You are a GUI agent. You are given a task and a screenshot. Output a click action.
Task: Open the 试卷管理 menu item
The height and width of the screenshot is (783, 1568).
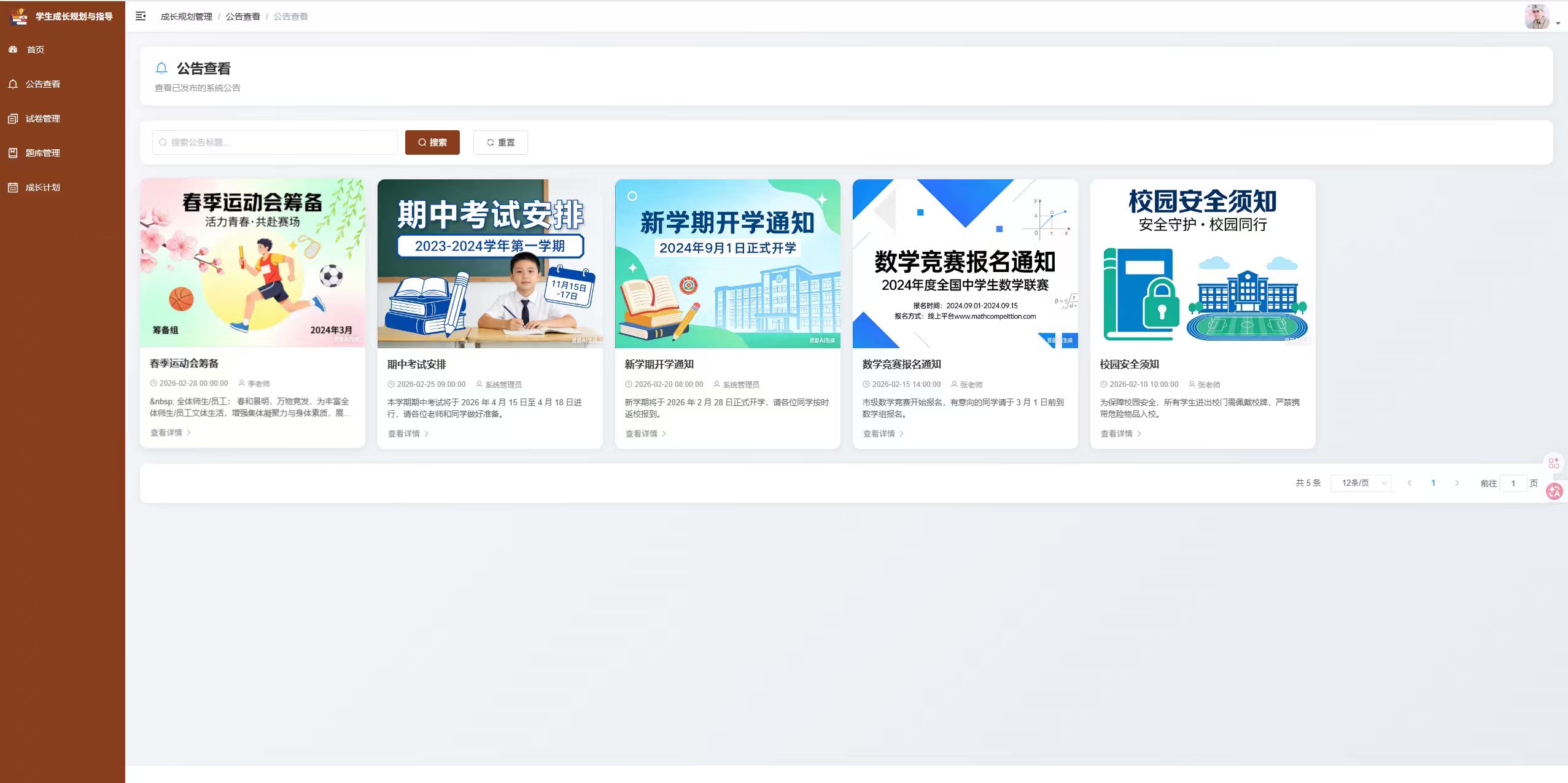point(63,119)
